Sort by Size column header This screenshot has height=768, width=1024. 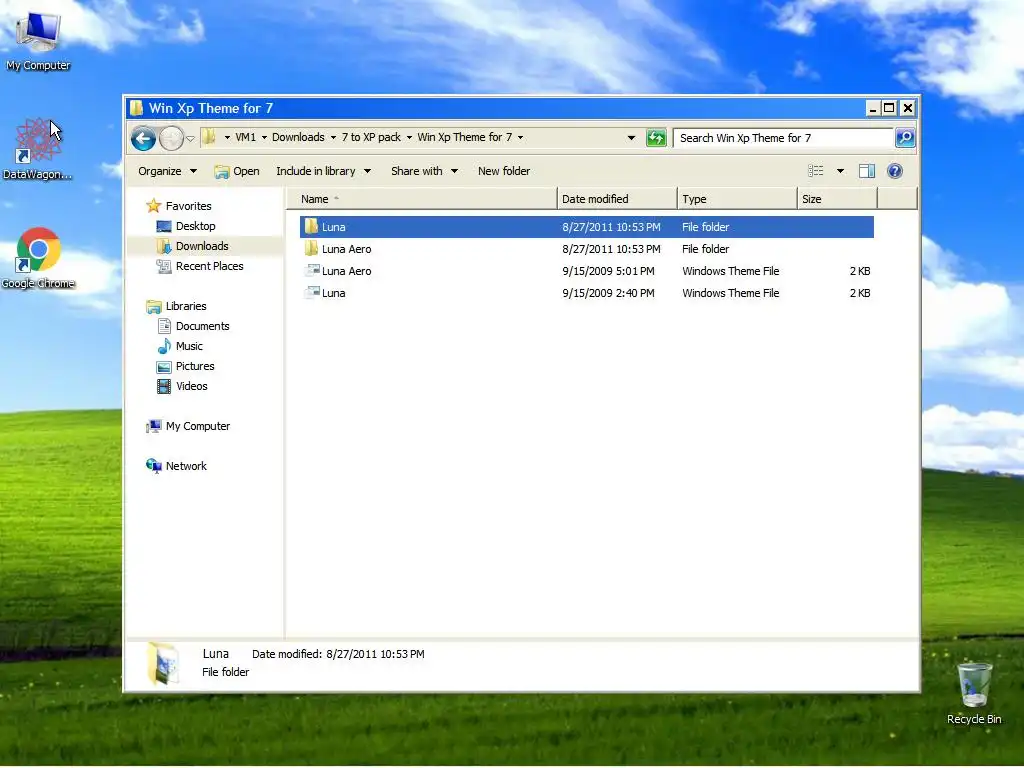pos(837,199)
